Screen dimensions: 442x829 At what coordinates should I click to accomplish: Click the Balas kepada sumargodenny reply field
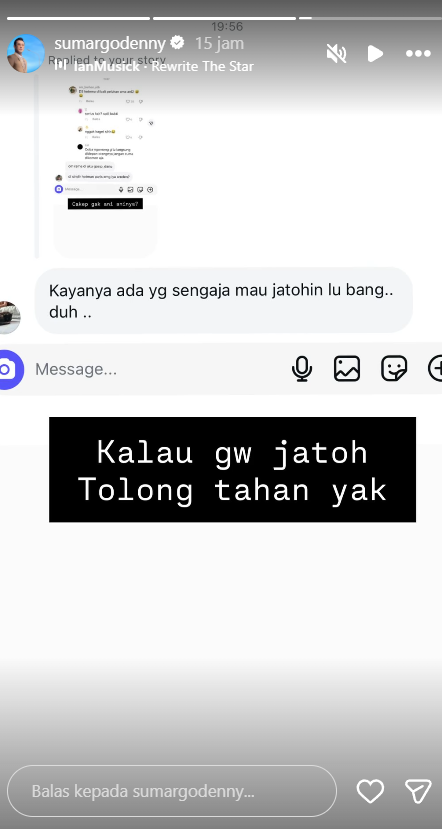point(172,791)
